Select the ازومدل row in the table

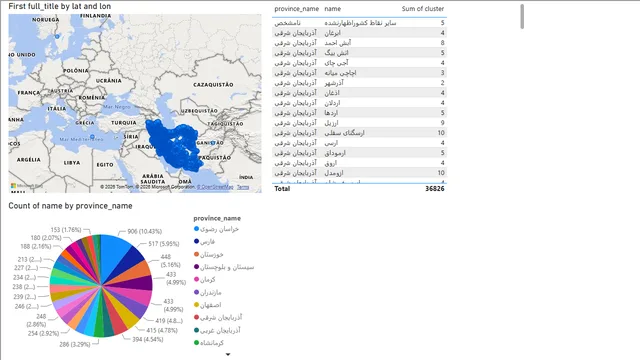[x=359, y=173]
